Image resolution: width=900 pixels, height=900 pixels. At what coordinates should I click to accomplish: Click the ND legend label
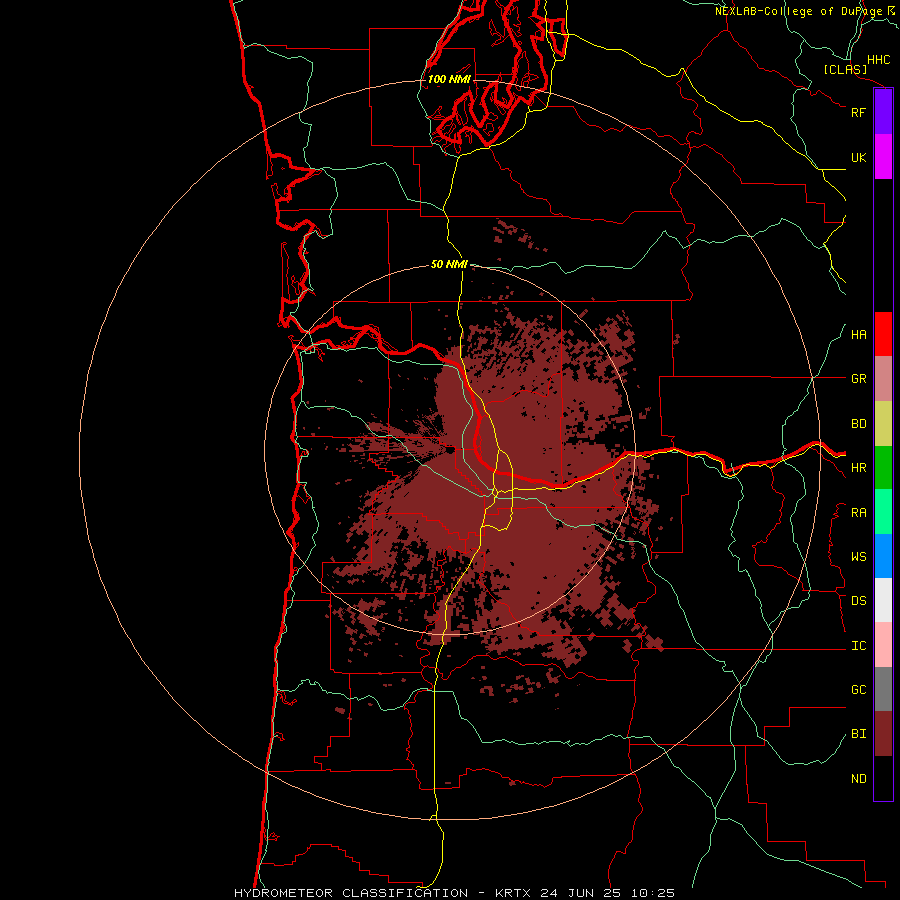tap(858, 779)
